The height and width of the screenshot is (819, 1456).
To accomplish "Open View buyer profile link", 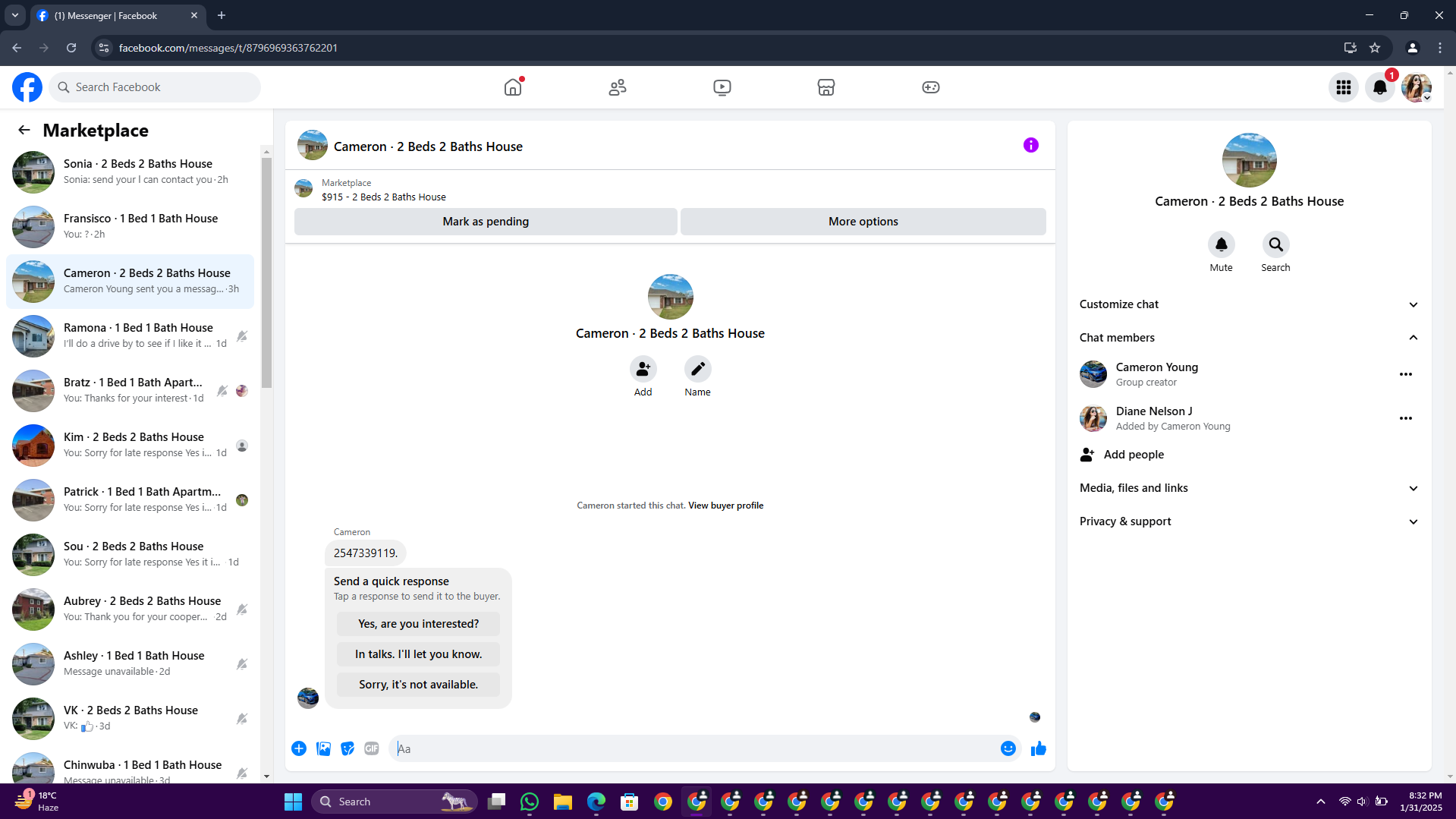I will [725, 506].
